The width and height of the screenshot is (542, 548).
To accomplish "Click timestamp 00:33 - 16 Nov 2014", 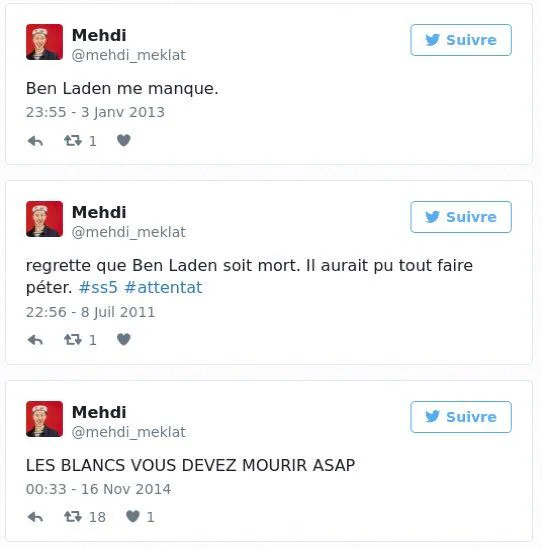I will tap(98, 489).
